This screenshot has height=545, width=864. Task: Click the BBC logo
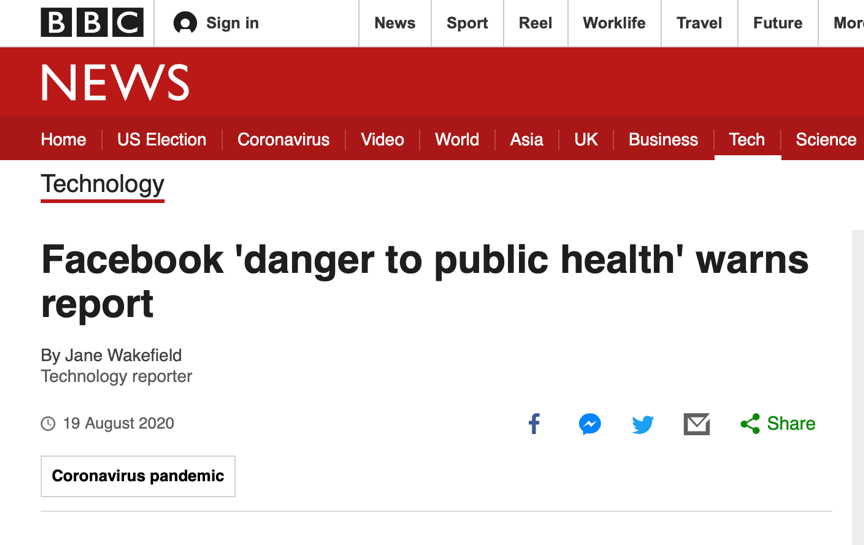(92, 23)
